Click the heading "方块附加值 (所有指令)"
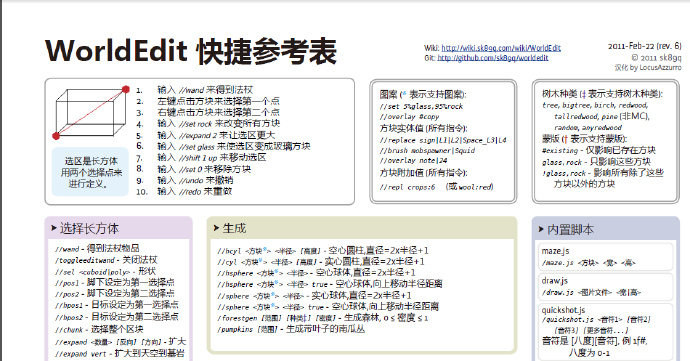 pos(423,173)
